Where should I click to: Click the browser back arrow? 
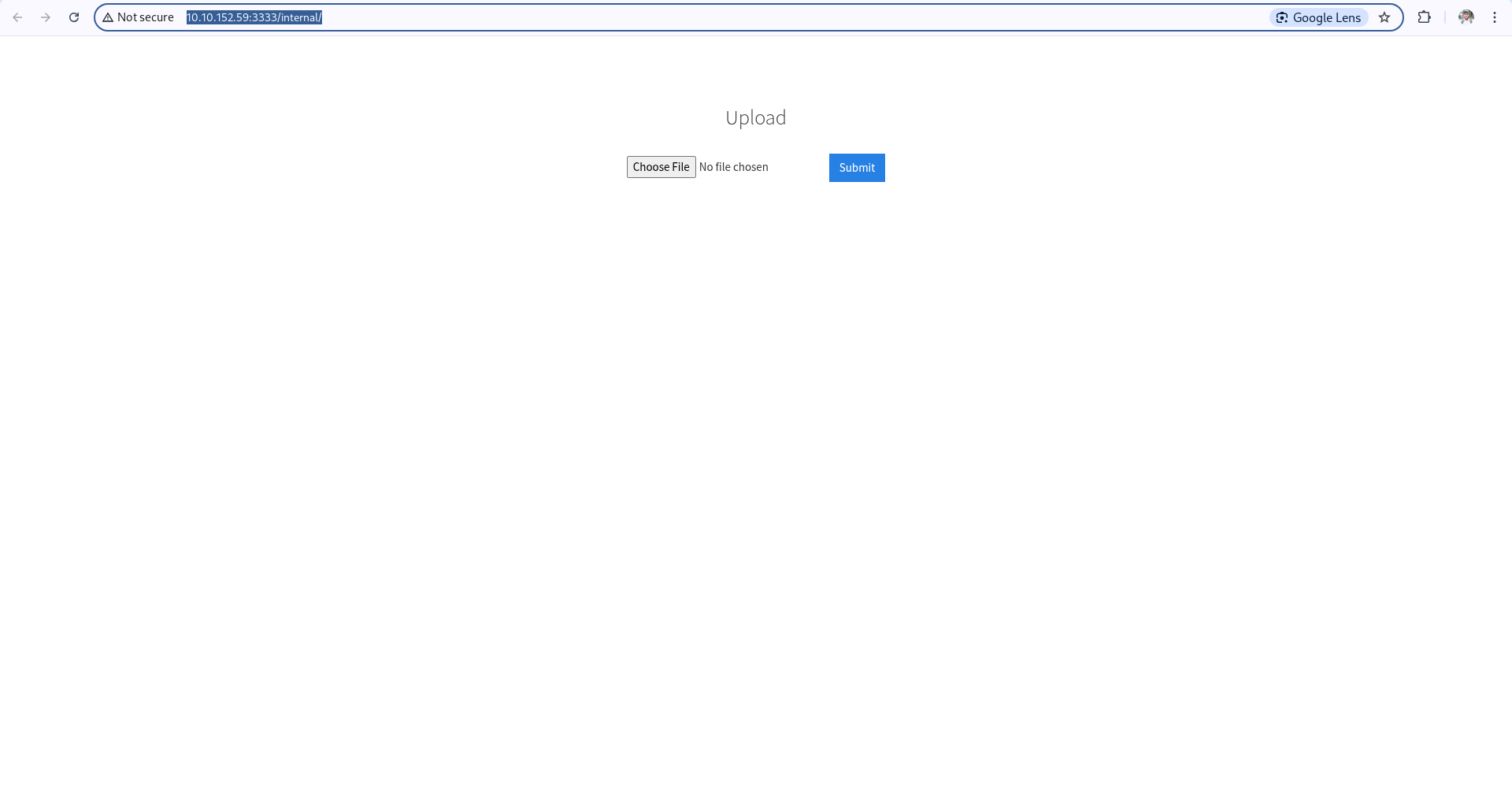[17, 17]
